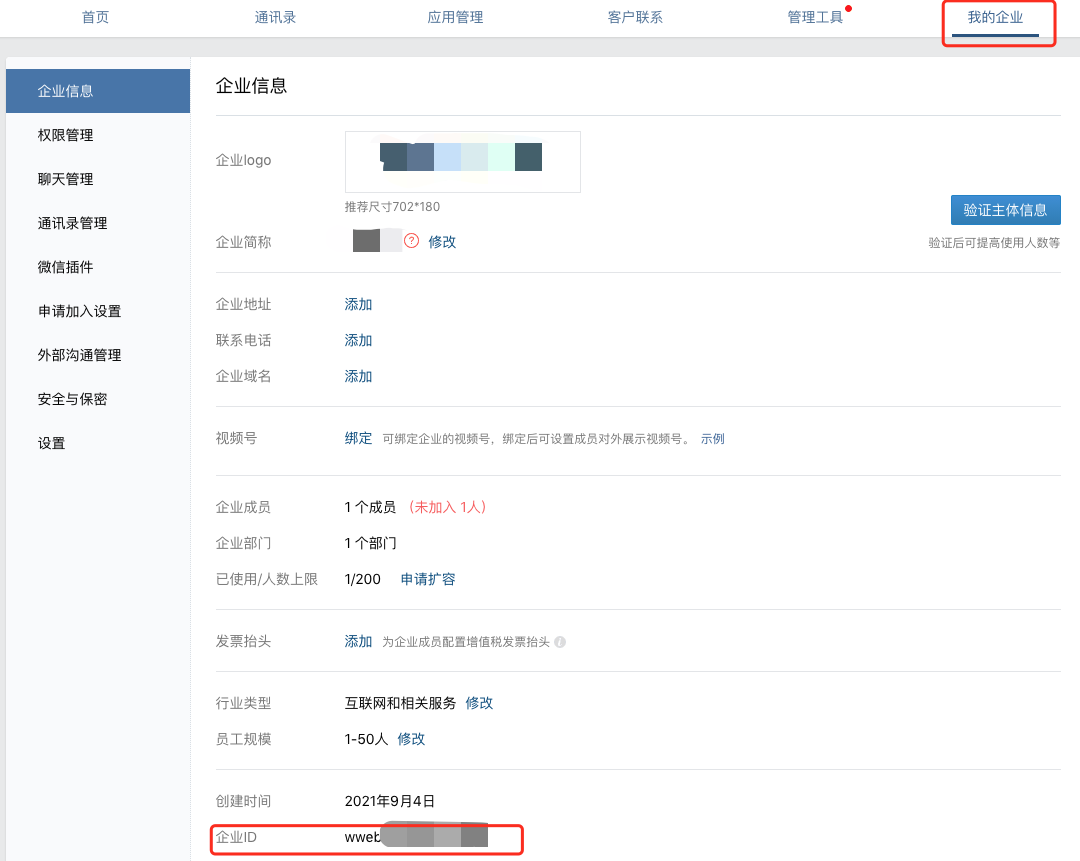
Task: Switch to the 通讯录 tab
Action: tap(275, 17)
